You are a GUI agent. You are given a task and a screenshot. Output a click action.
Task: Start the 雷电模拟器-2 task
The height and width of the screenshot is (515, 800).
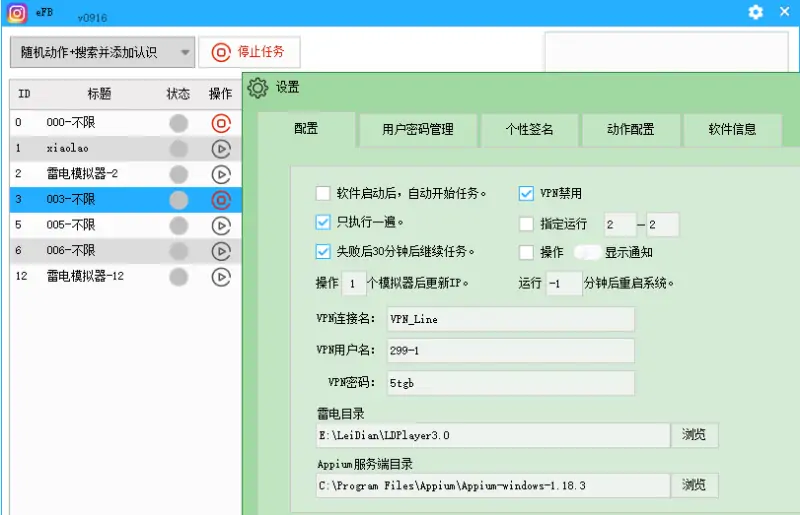click(x=221, y=174)
